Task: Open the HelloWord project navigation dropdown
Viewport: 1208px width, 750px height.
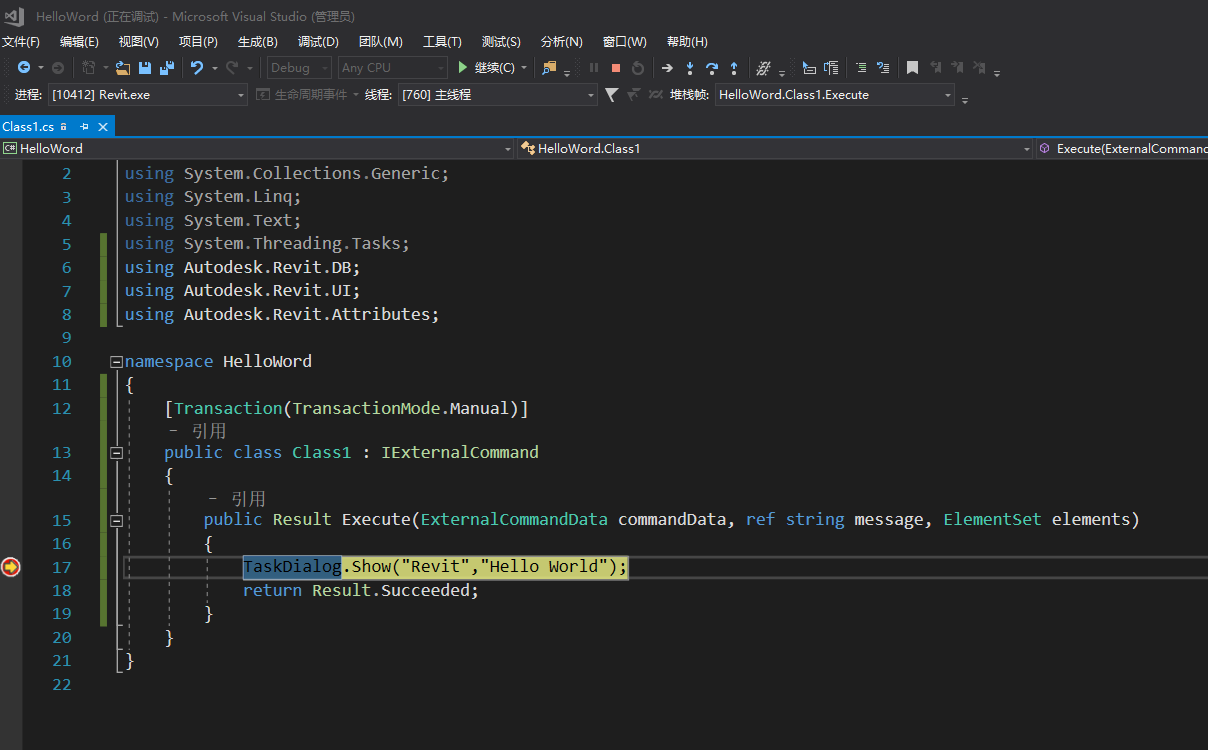Action: pyautogui.click(x=258, y=148)
